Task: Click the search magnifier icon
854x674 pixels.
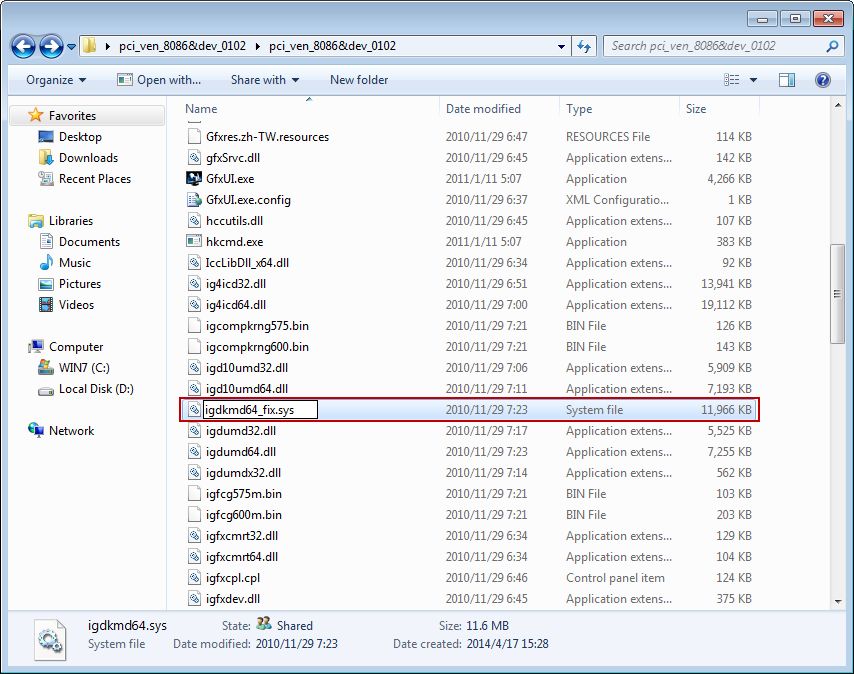Action: click(832, 46)
